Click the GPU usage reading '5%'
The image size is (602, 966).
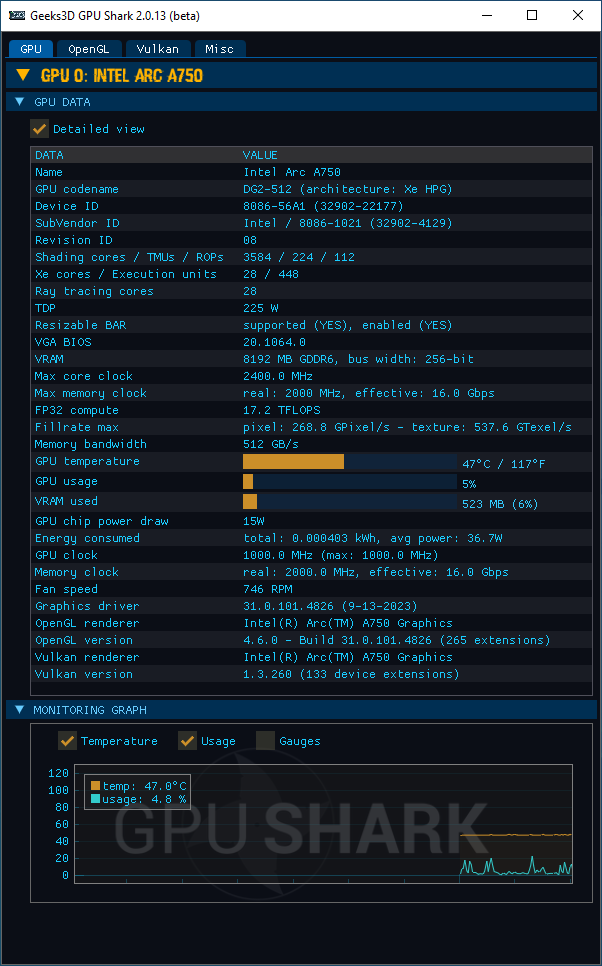pos(470,484)
